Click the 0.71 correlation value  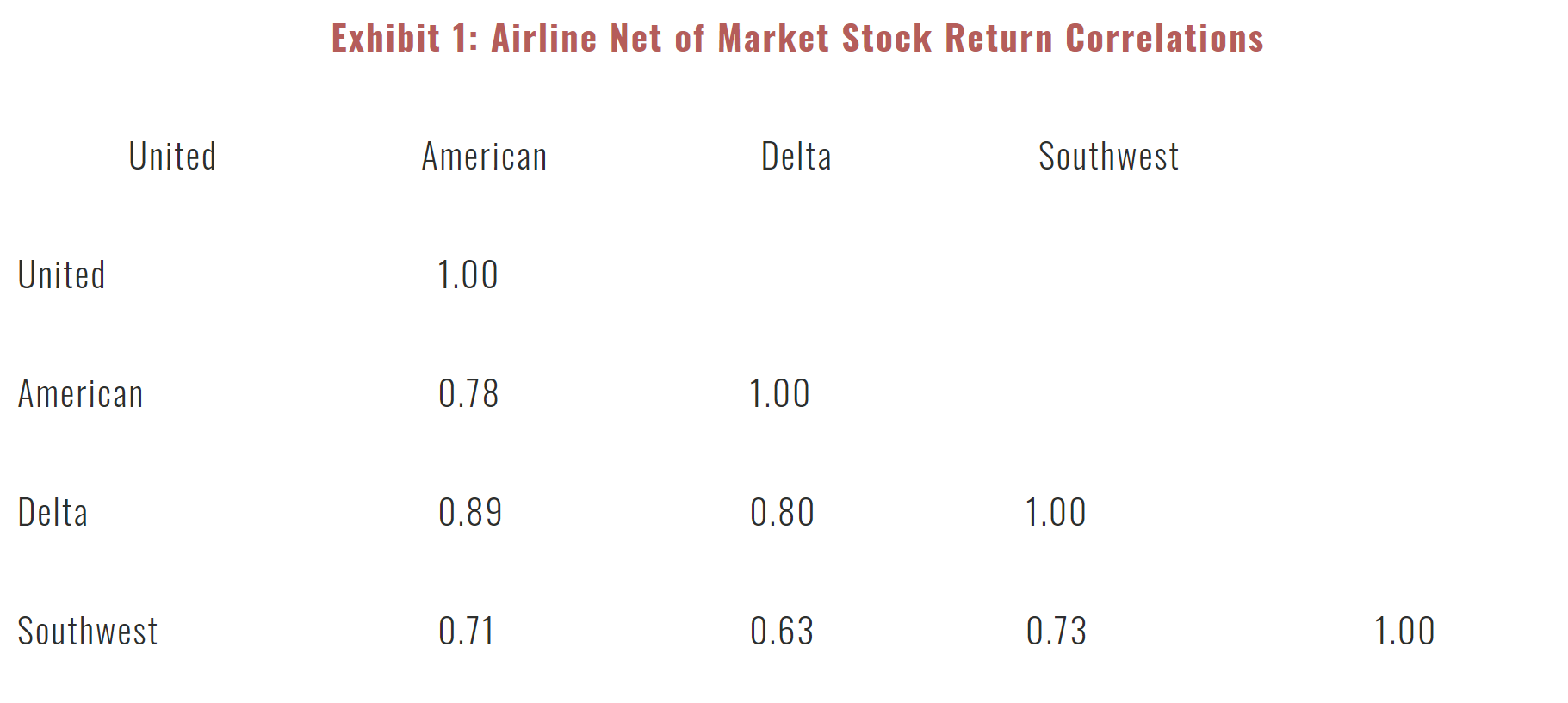click(466, 632)
